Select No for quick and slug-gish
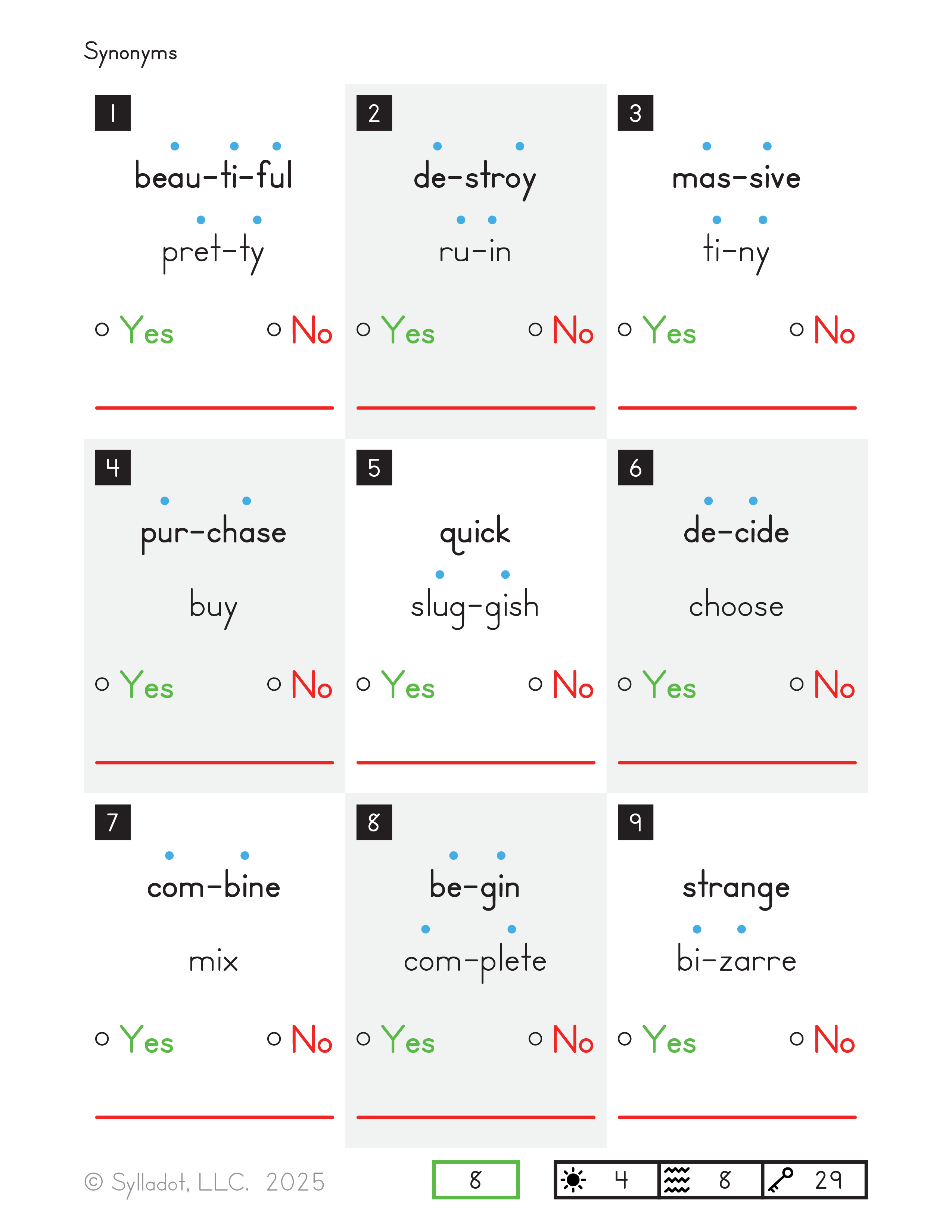 pos(535,684)
